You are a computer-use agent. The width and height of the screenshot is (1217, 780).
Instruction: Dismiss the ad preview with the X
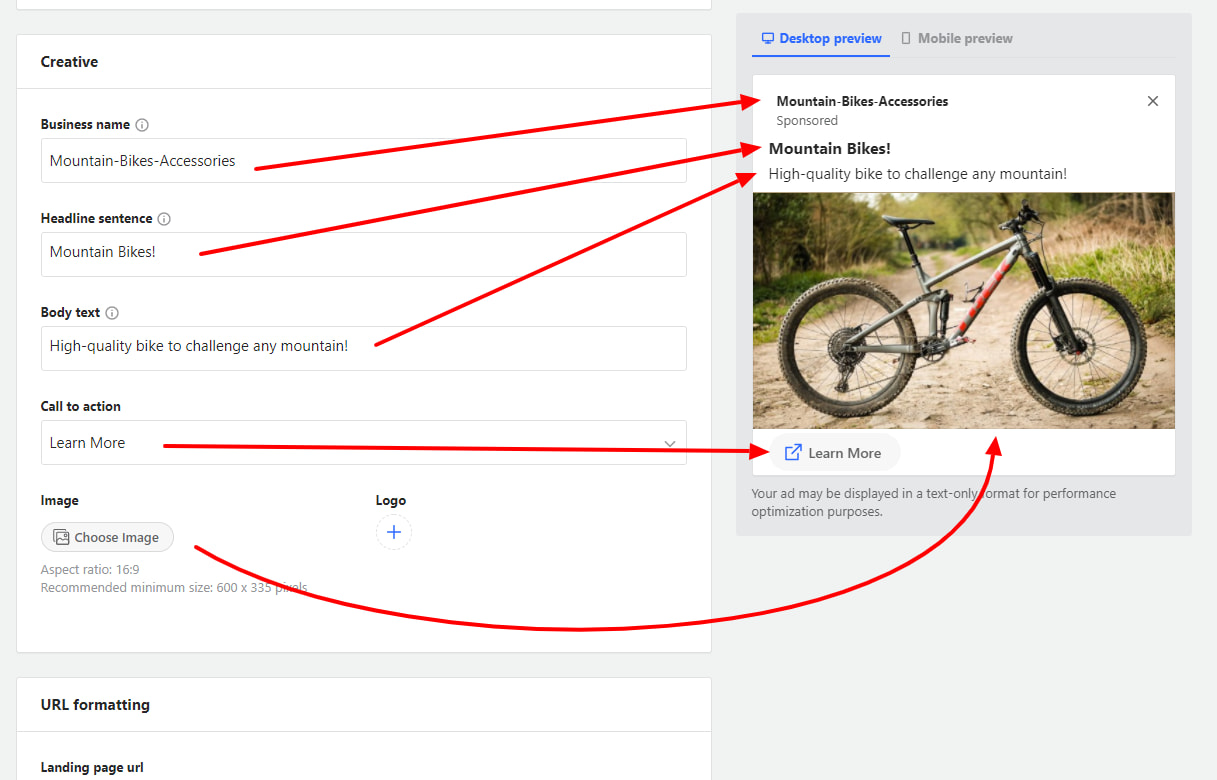pyautogui.click(x=1152, y=101)
